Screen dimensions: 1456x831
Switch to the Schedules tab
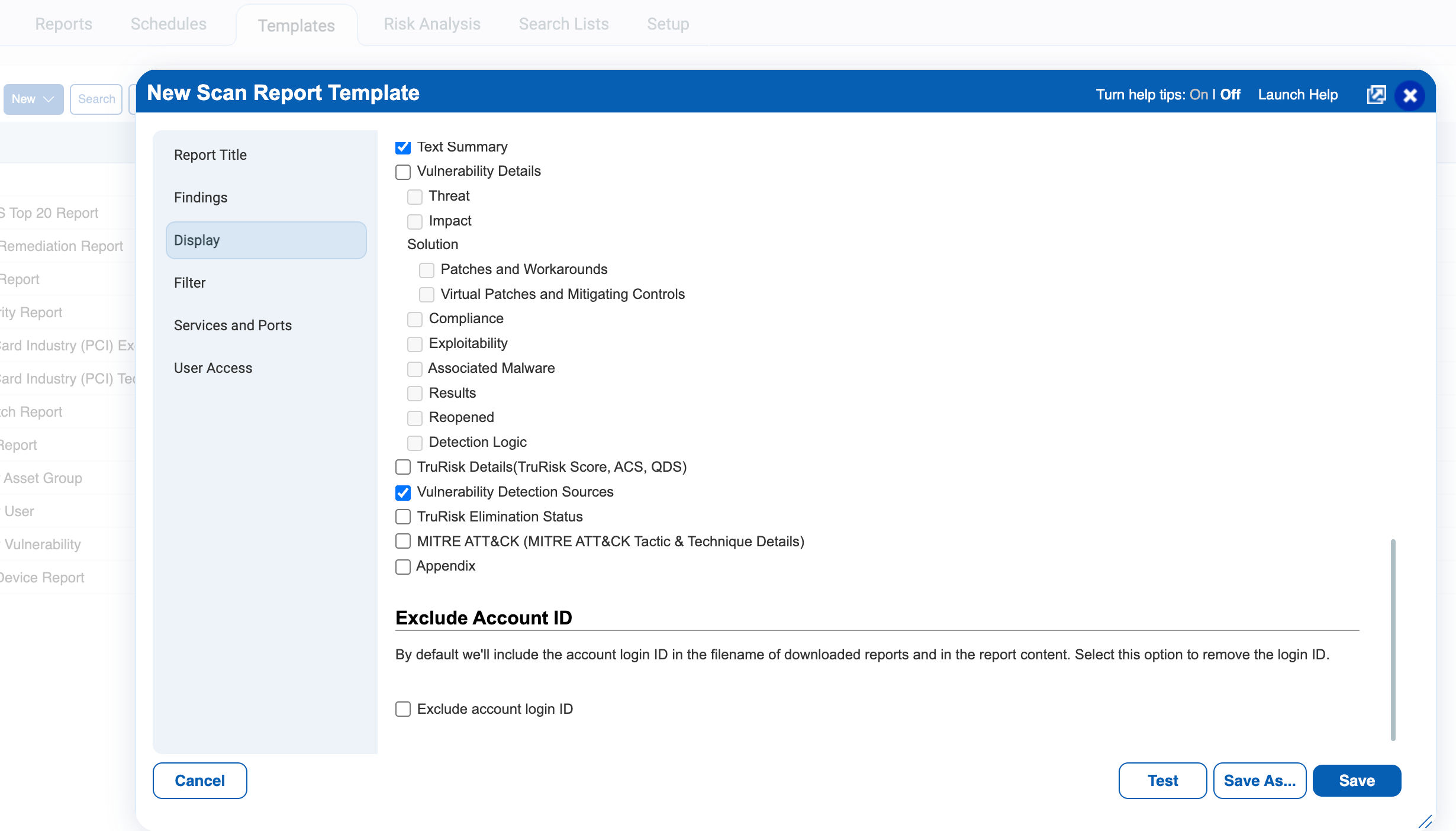(x=169, y=24)
